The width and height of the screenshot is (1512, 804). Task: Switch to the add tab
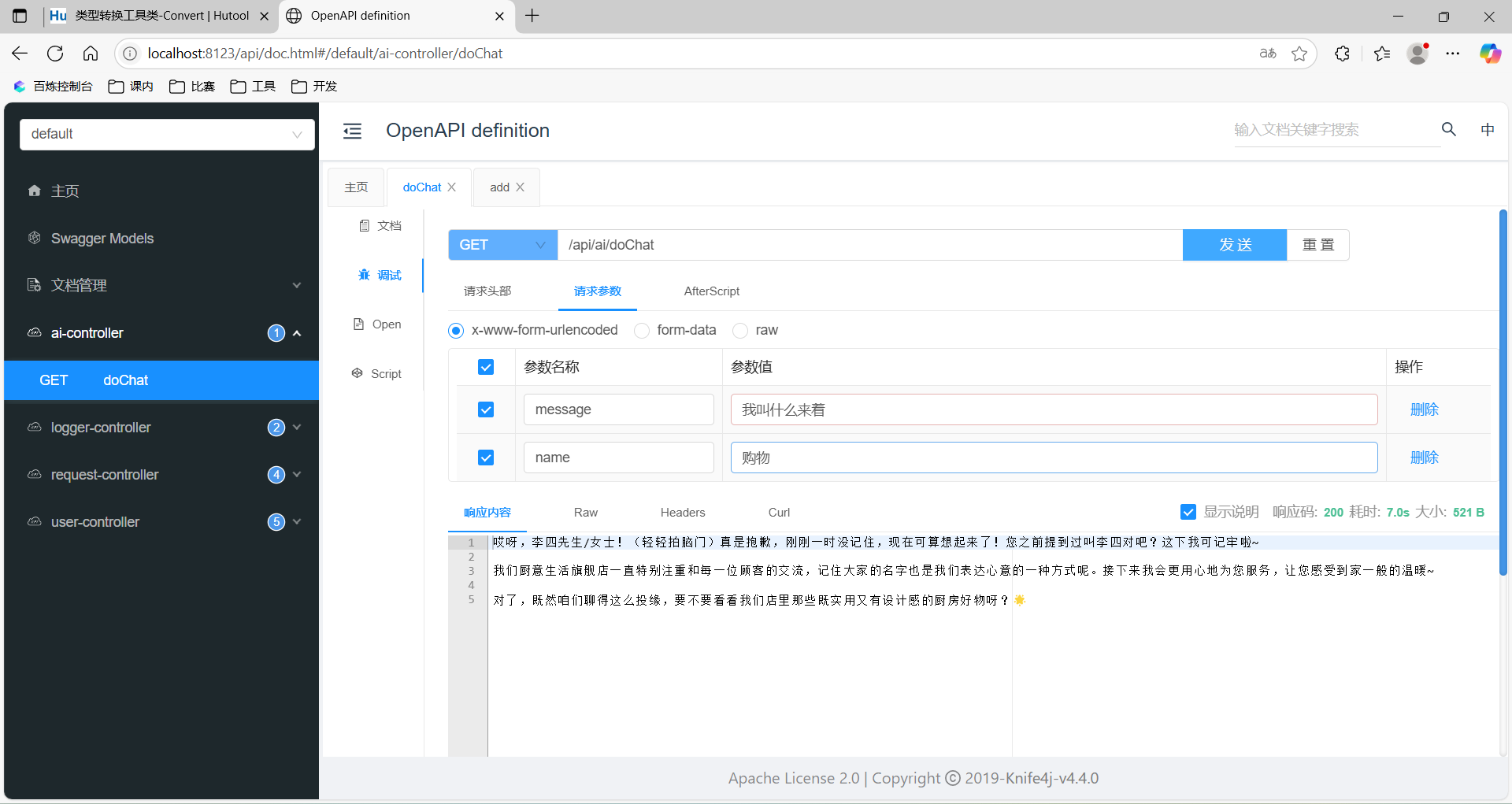point(499,187)
